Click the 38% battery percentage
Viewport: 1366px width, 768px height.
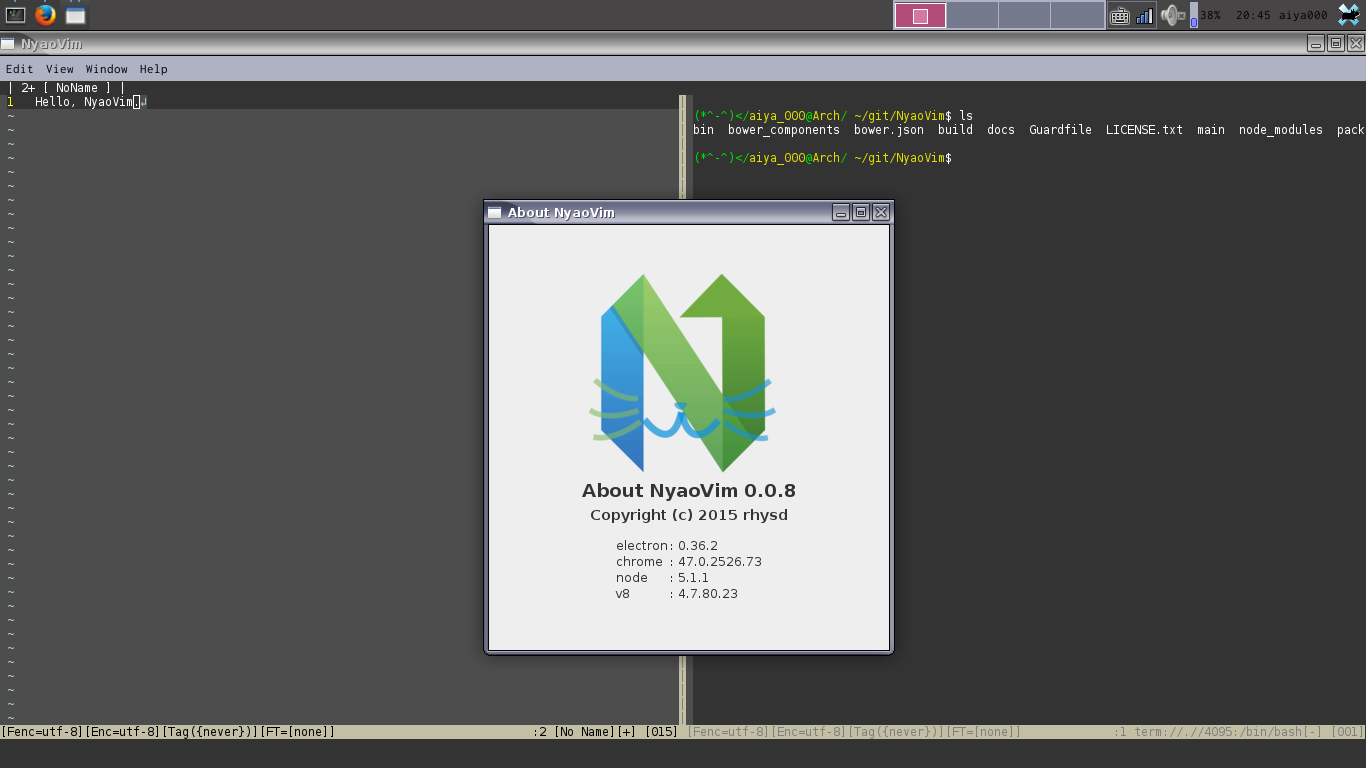coord(1210,15)
